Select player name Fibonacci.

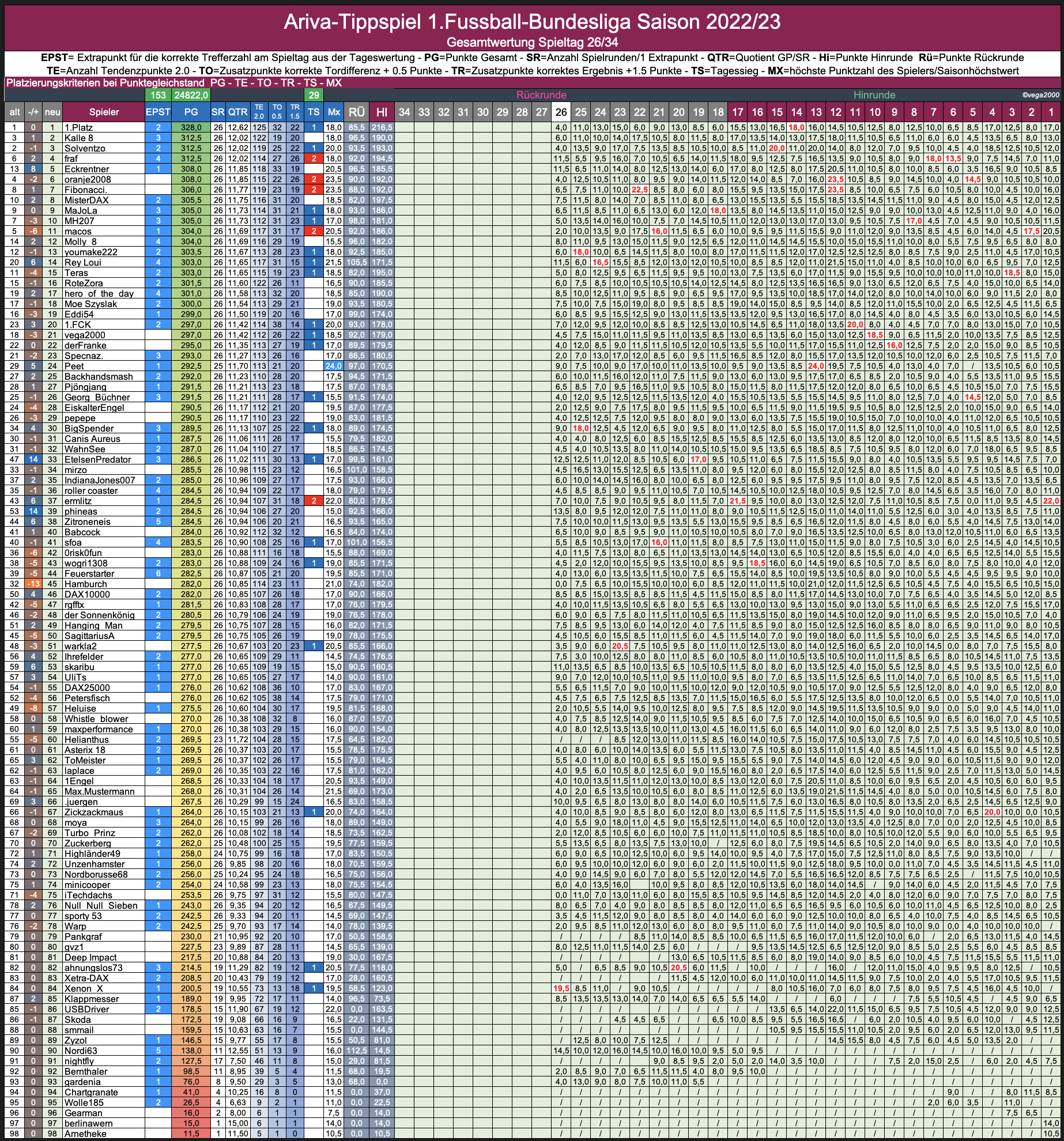(85, 190)
